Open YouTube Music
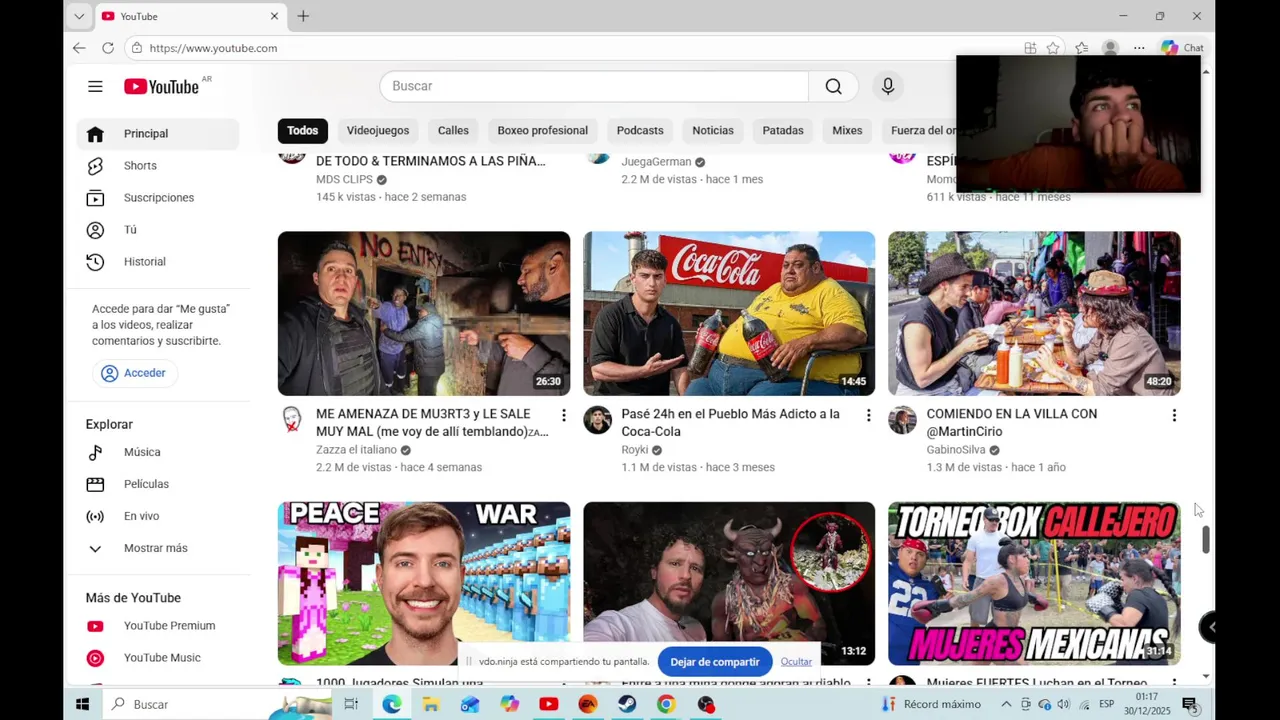 tap(157, 658)
